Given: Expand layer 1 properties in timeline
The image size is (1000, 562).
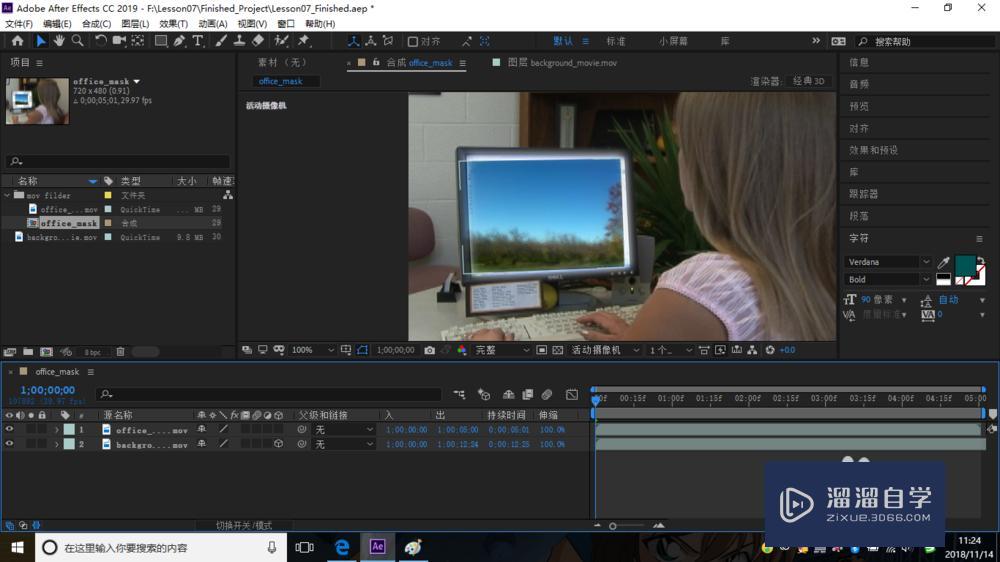Looking at the screenshot, I should tap(57, 430).
